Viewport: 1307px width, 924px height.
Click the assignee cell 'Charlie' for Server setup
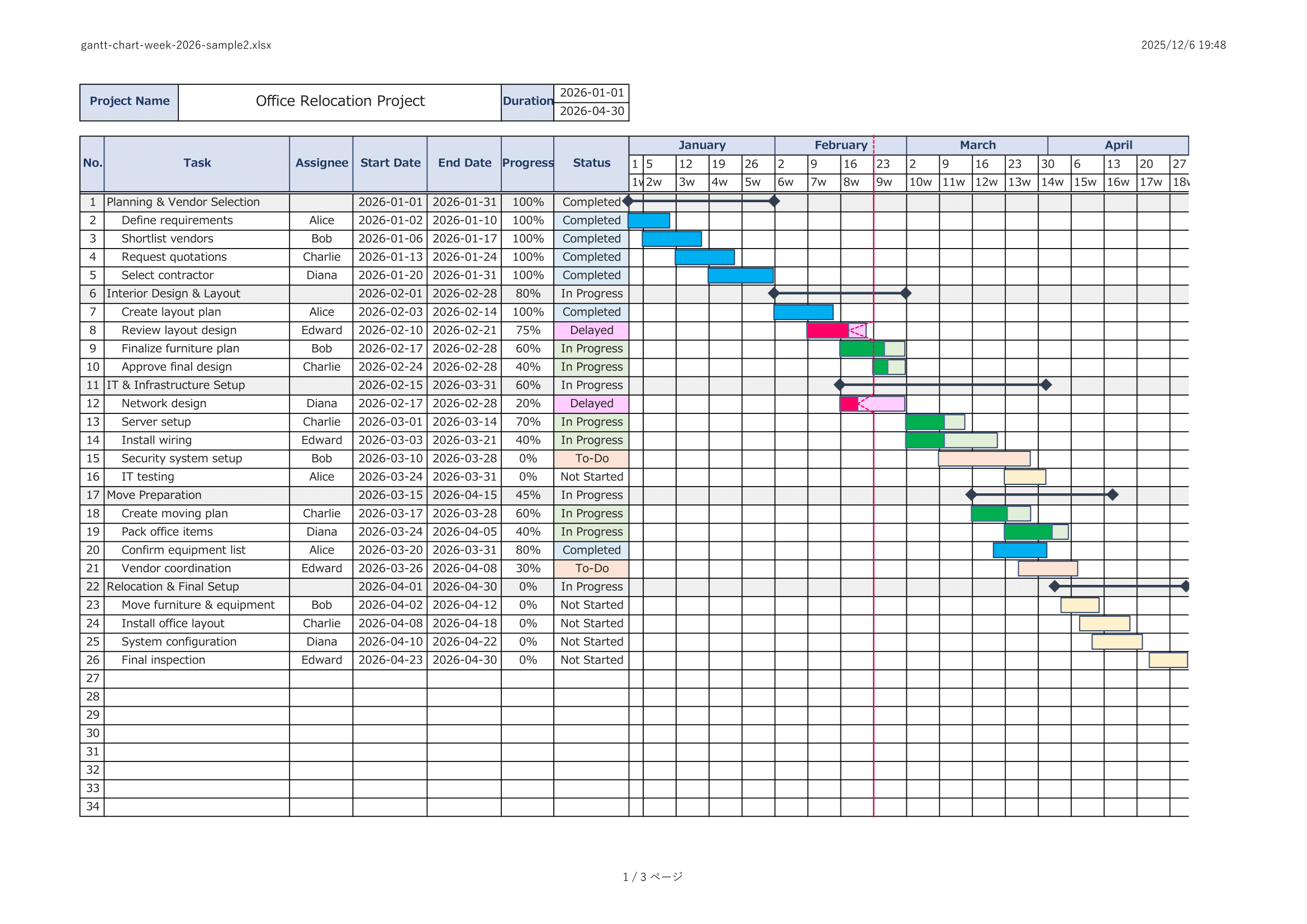tap(322, 422)
